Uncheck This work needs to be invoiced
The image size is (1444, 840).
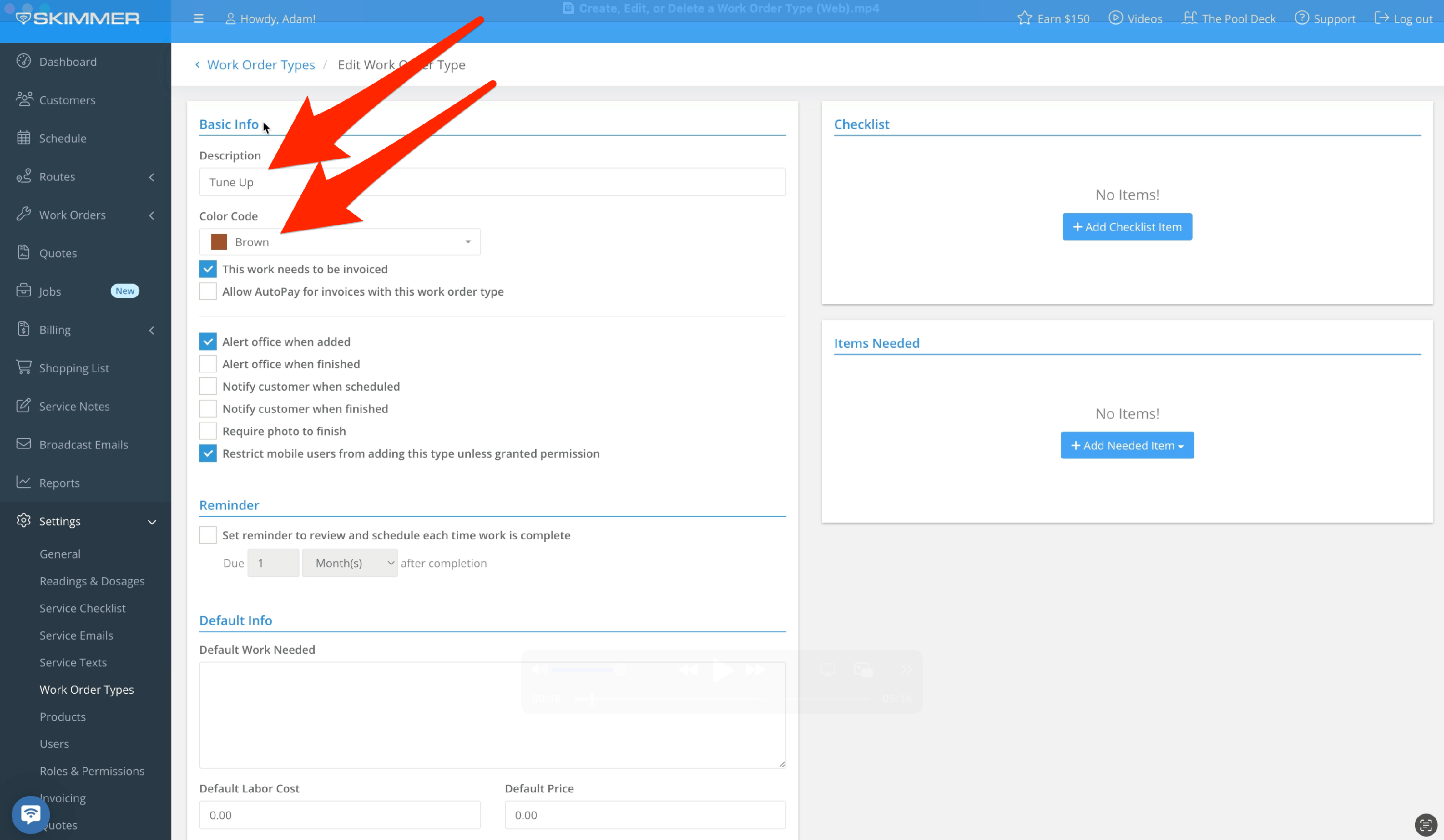click(x=207, y=268)
